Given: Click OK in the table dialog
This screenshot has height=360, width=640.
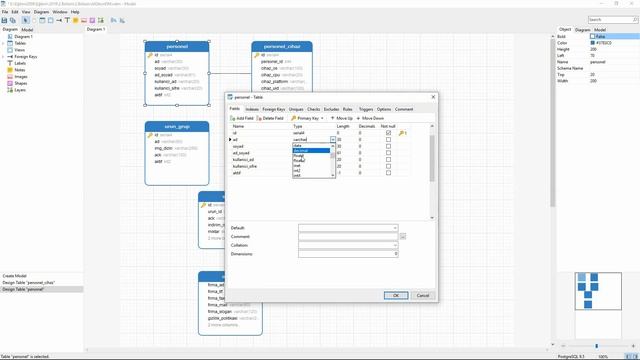Looking at the screenshot, I should [x=396, y=295].
